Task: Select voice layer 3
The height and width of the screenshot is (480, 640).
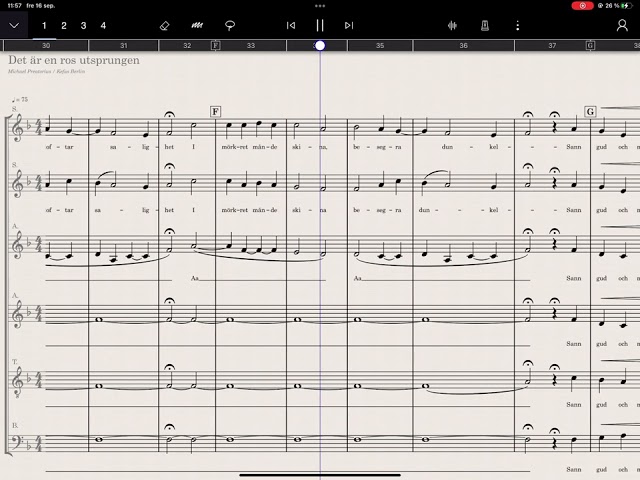Action: 83,26
